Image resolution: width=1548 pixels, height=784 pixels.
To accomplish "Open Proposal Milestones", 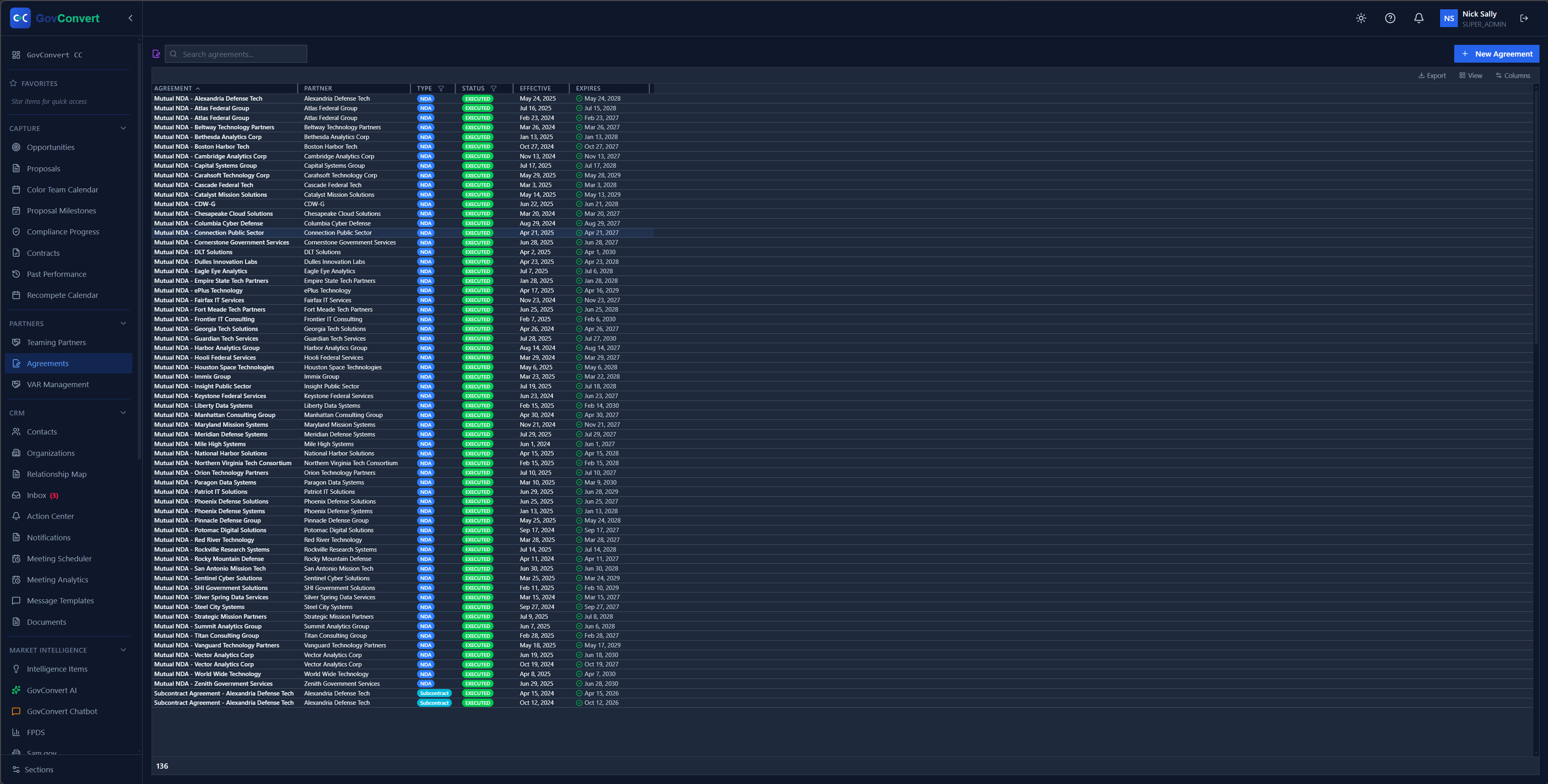I will coord(68,211).
